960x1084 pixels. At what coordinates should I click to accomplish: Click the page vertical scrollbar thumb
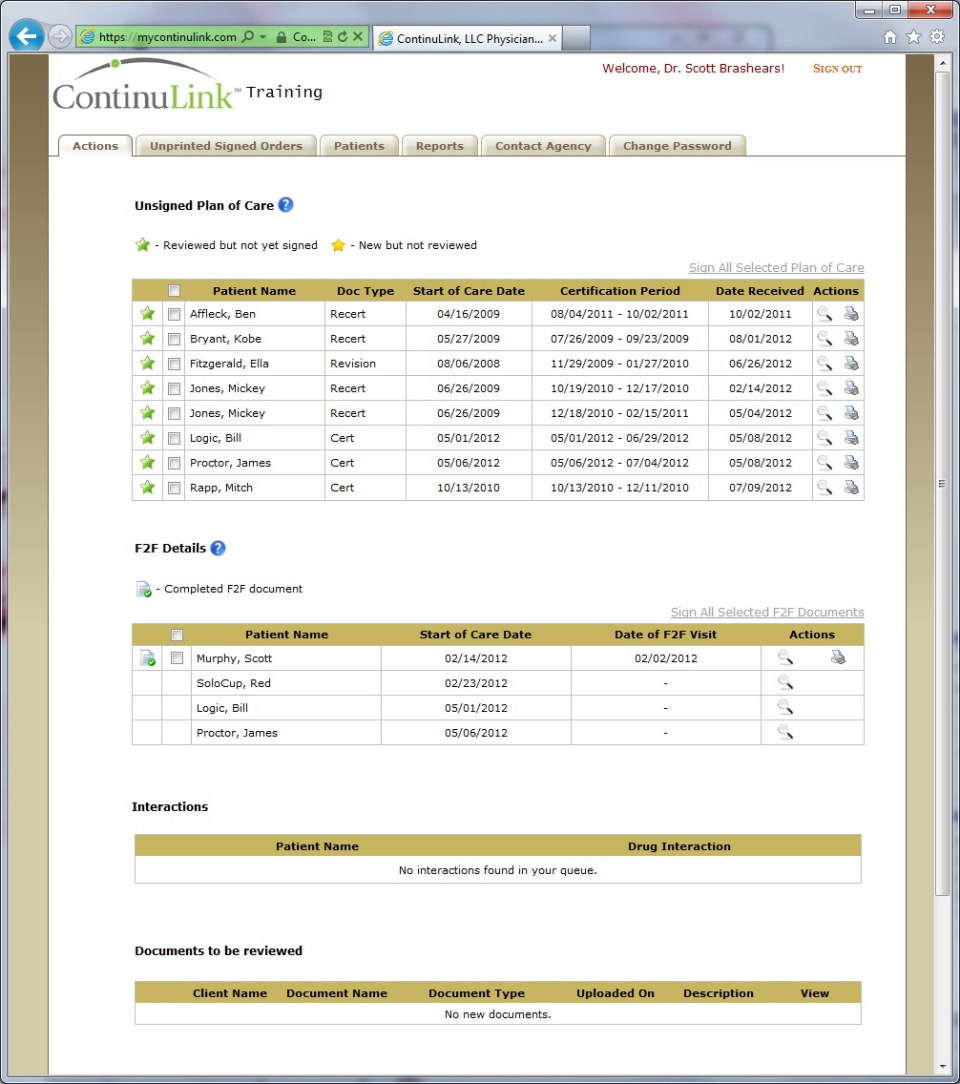942,483
